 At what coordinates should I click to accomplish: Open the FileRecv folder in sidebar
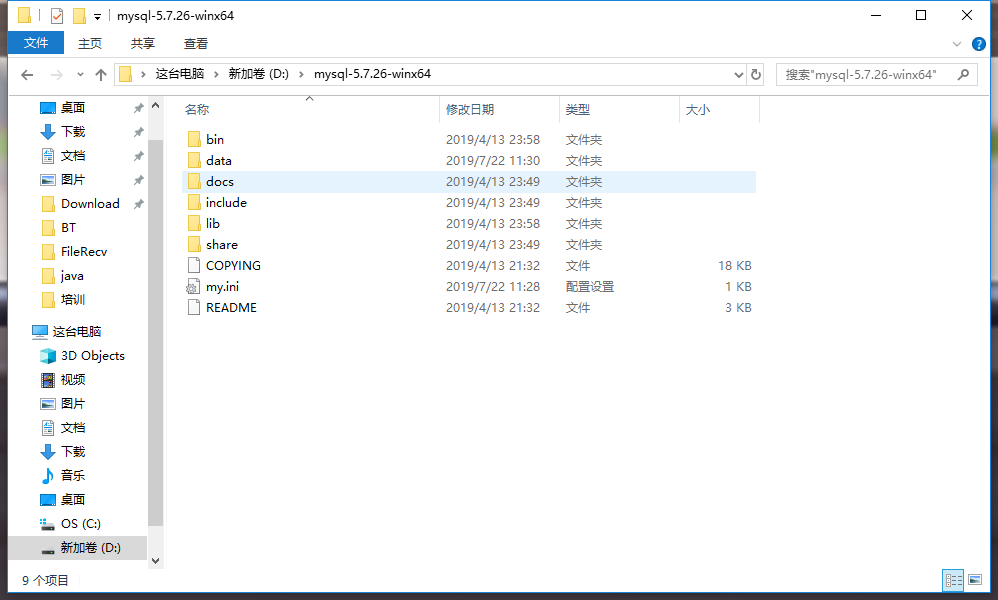tap(83, 252)
